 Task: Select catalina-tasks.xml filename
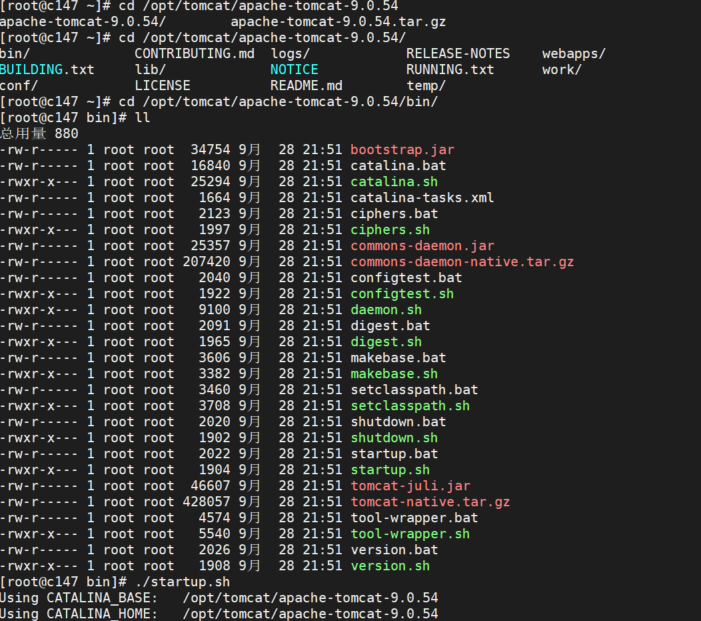(x=422, y=198)
